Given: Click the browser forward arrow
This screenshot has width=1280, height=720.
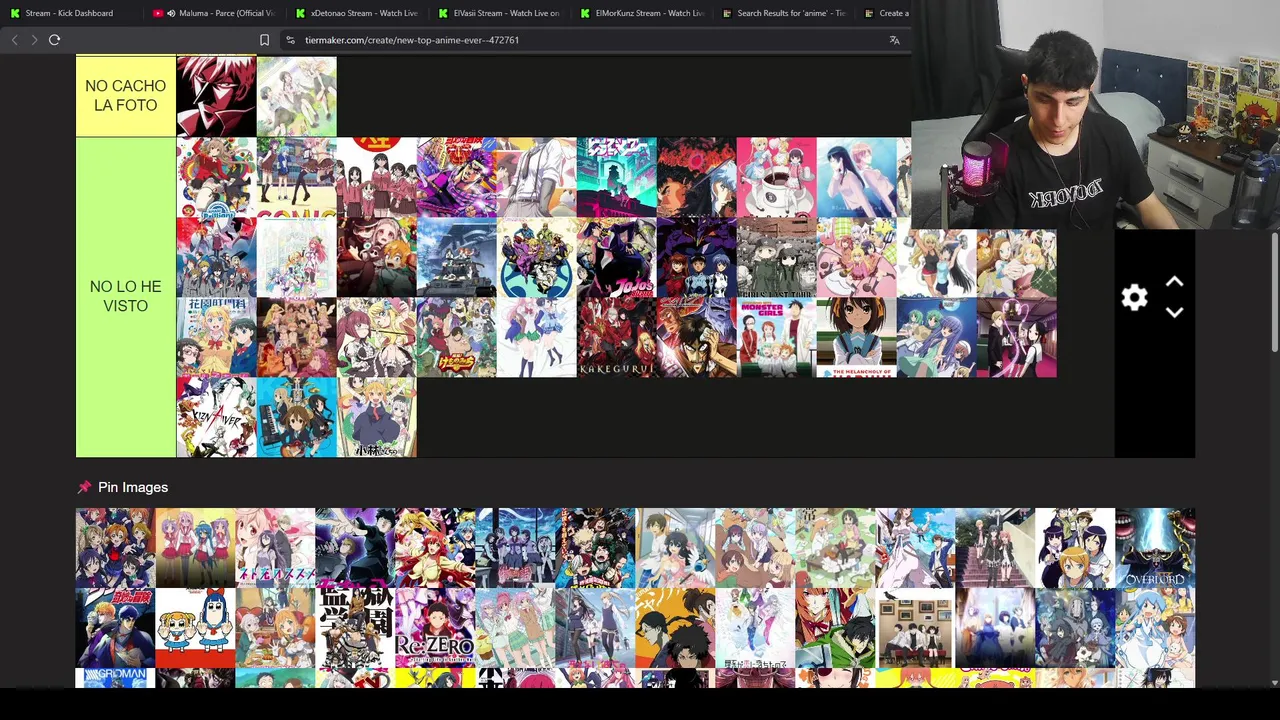Looking at the screenshot, I should [x=34, y=40].
